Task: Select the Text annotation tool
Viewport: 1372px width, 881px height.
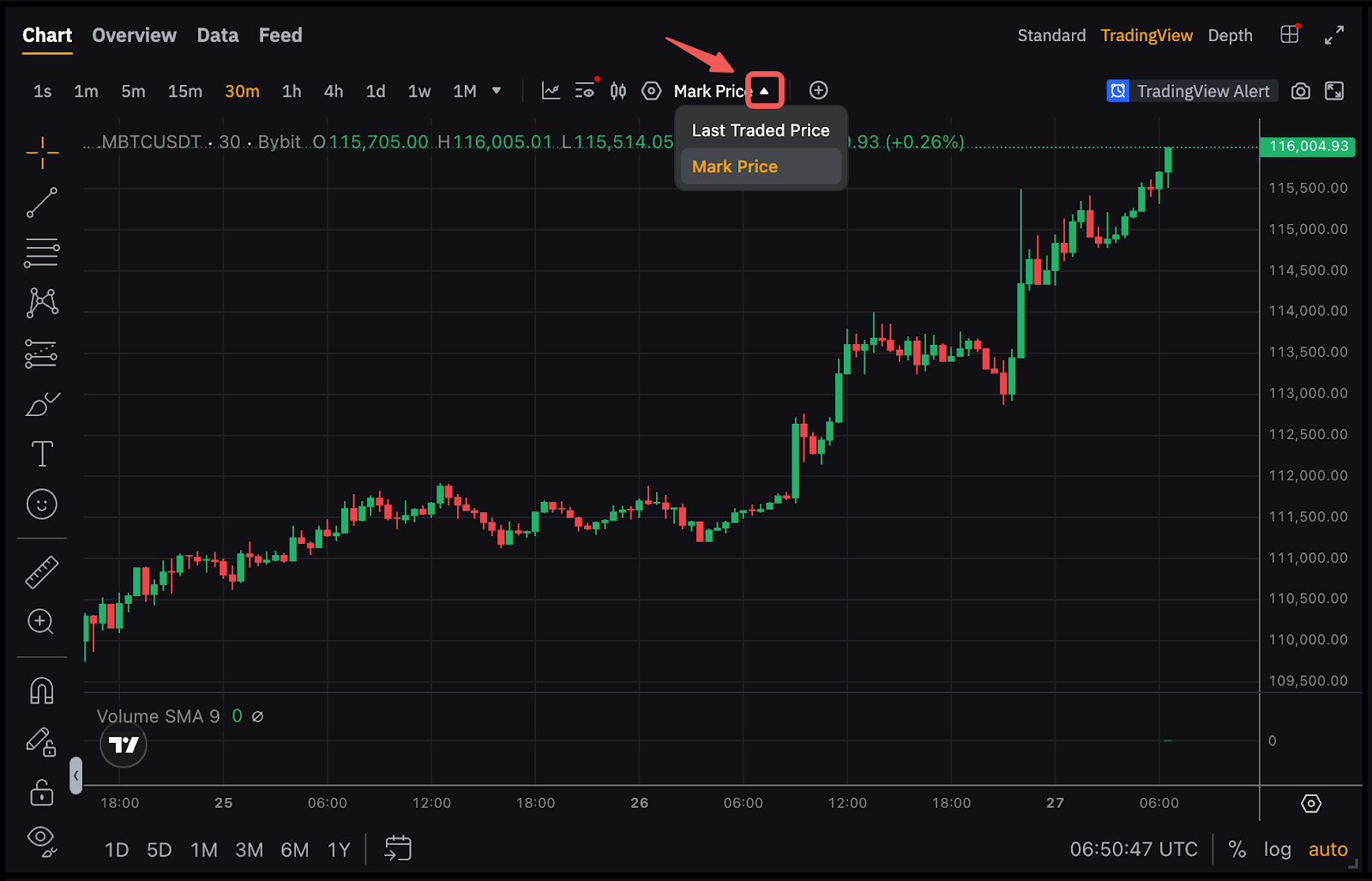Action: [x=41, y=454]
